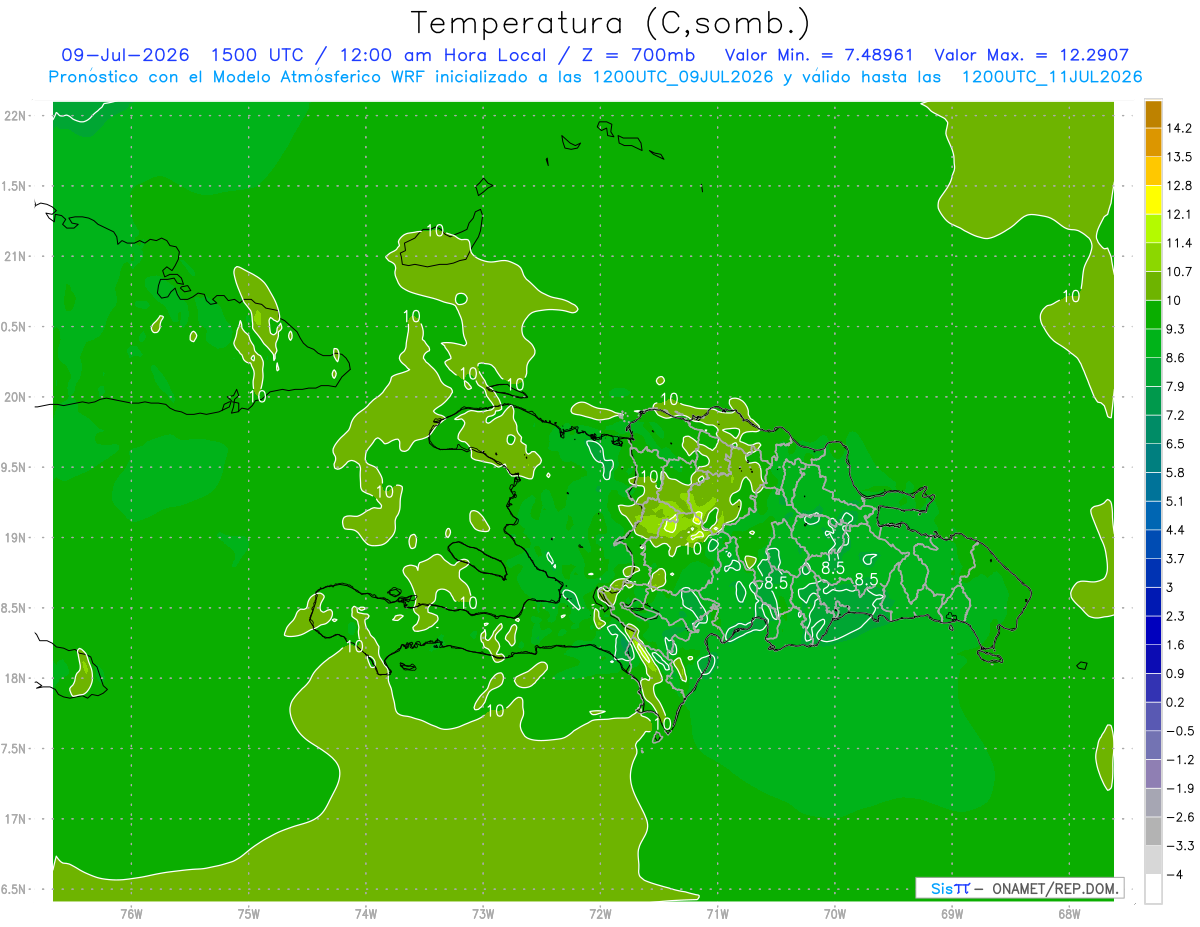1200x927 pixels.
Task: Select the "0.9" colorbar value
Action: (1176, 673)
